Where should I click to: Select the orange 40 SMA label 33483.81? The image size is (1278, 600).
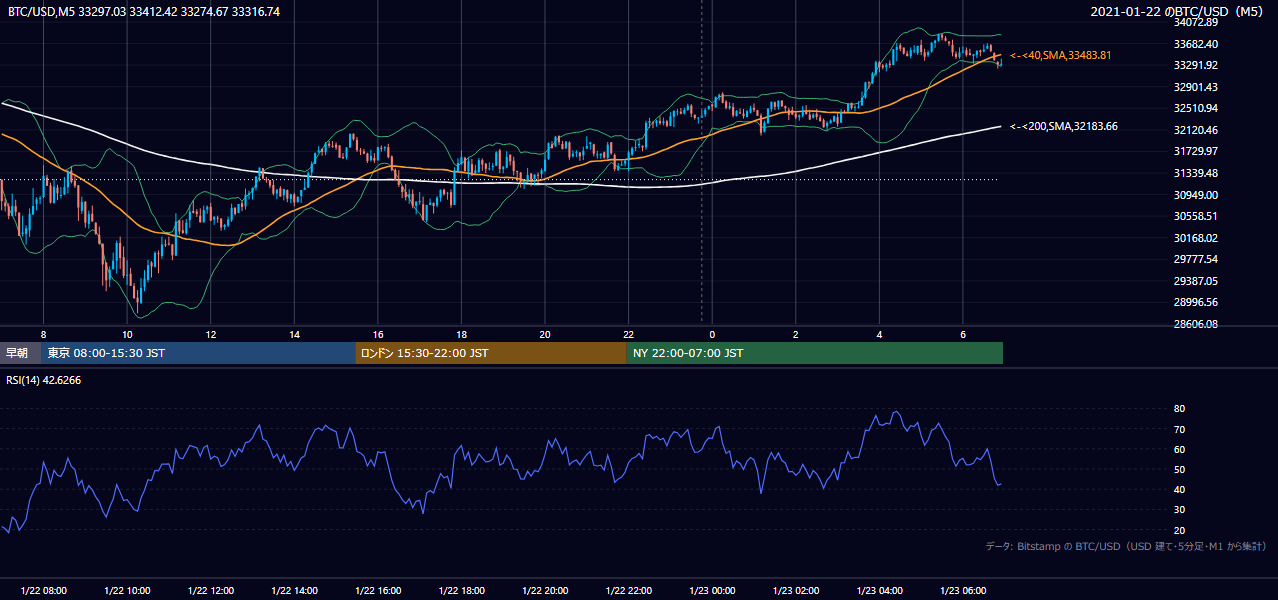pyautogui.click(x=1061, y=55)
